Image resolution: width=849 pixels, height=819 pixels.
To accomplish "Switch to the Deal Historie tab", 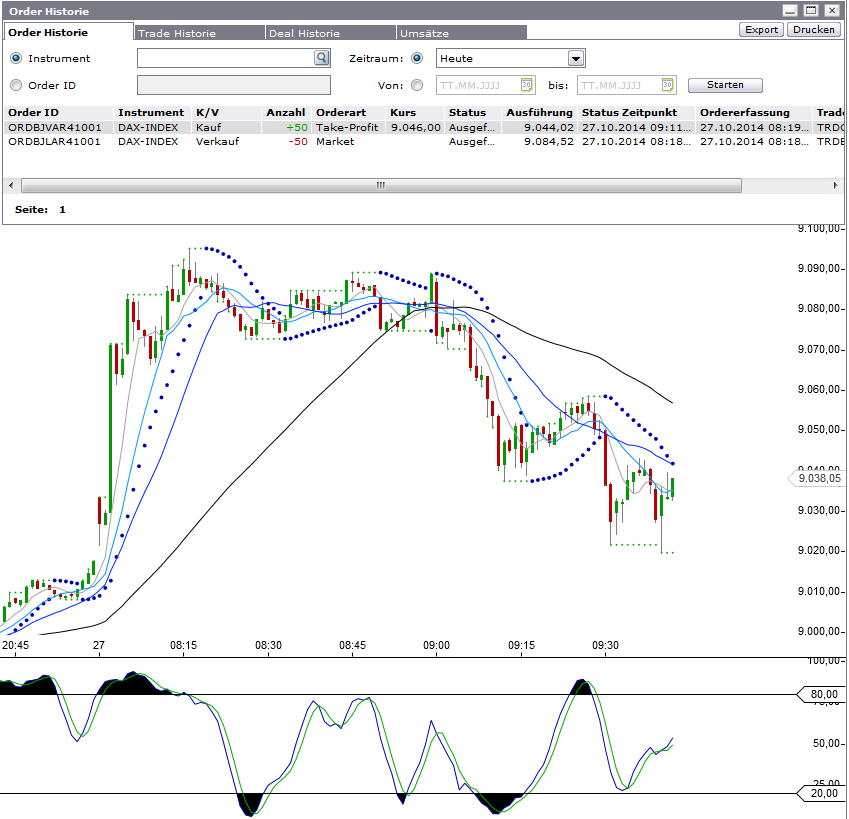I will pos(330,33).
